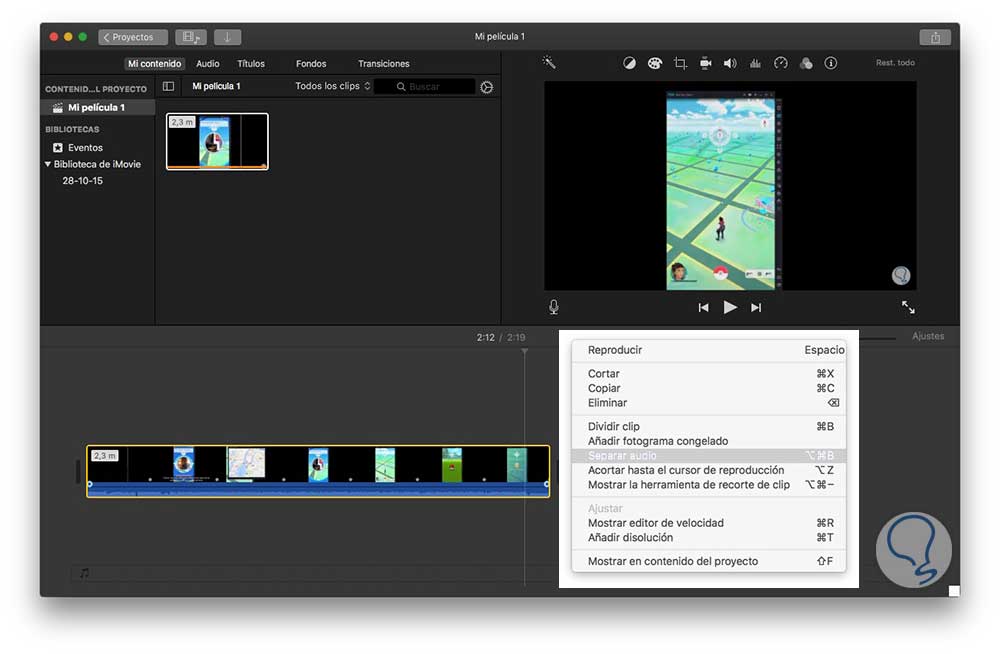Viewport: 1000px width, 654px height.
Task: Choose Eliminar from context menu
Action: 709,403
